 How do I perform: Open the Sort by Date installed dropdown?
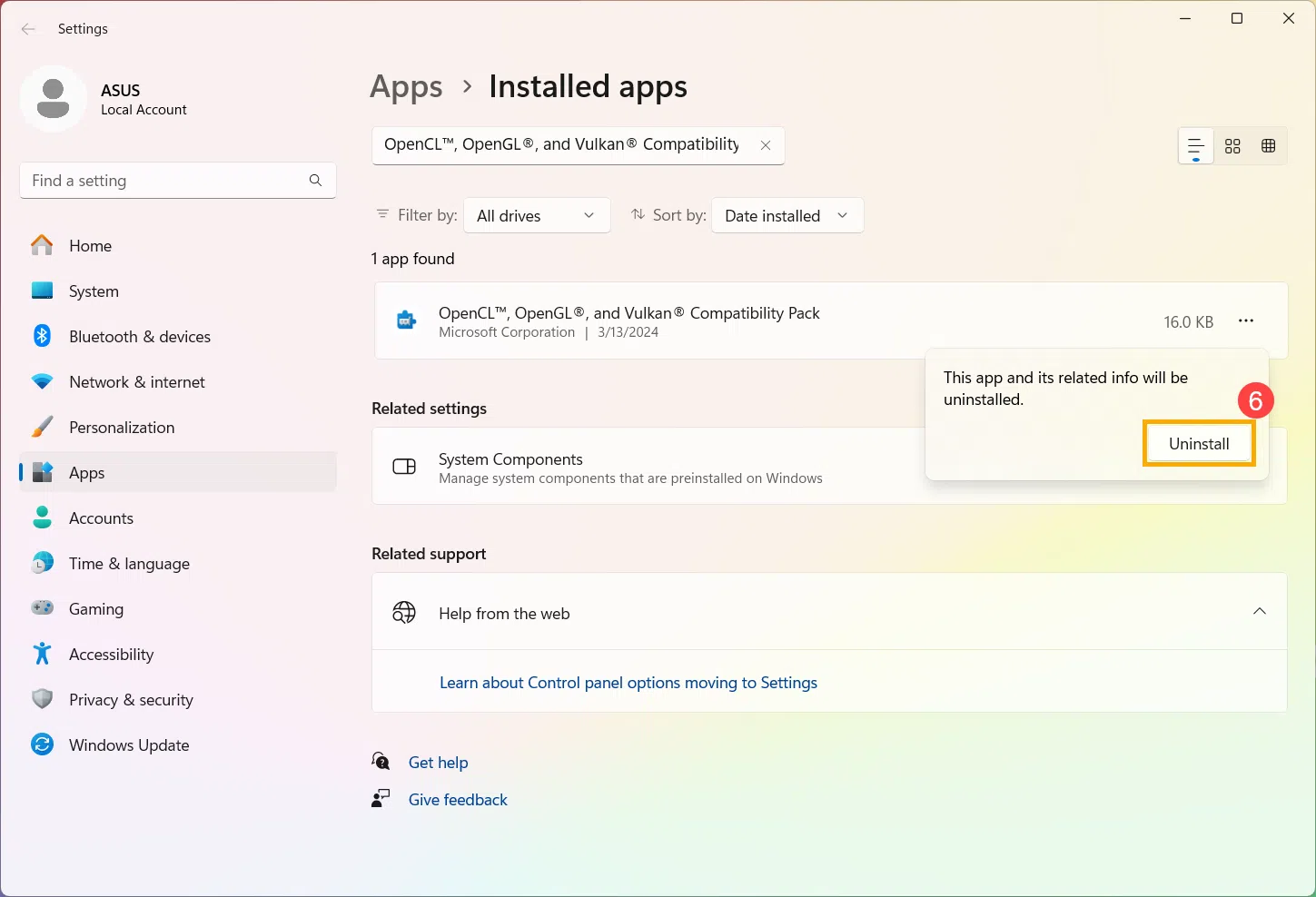click(787, 216)
